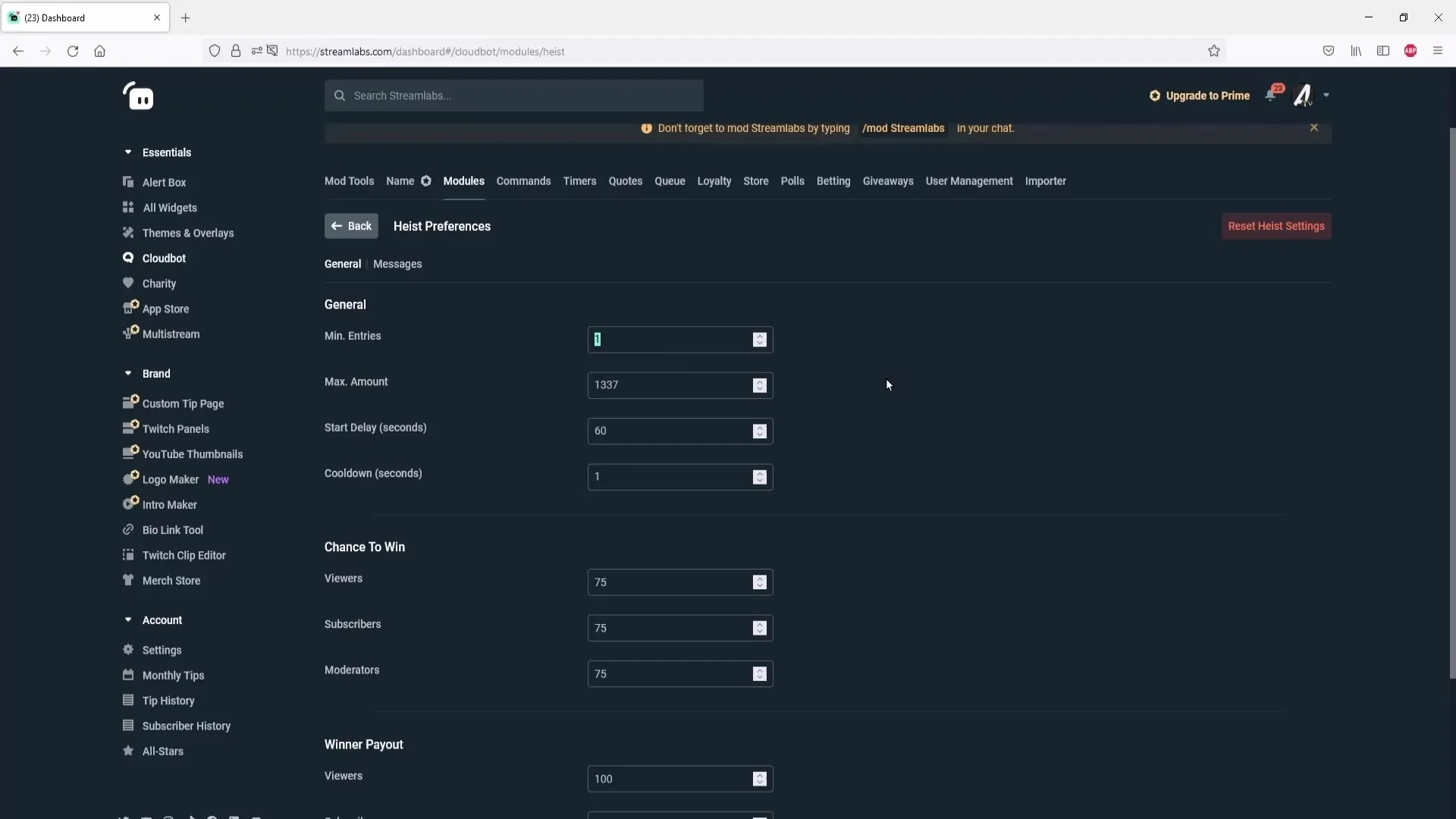Click the General tab in Heist Preferences
This screenshot has height=819, width=1456.
342,264
